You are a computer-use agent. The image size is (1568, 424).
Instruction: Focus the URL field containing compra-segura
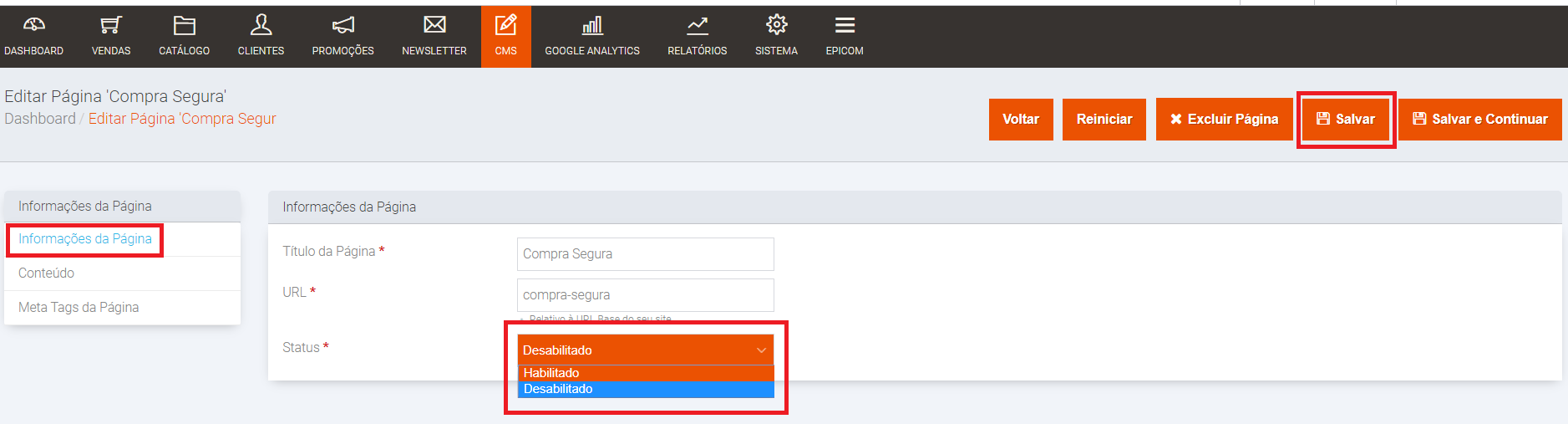tap(645, 295)
